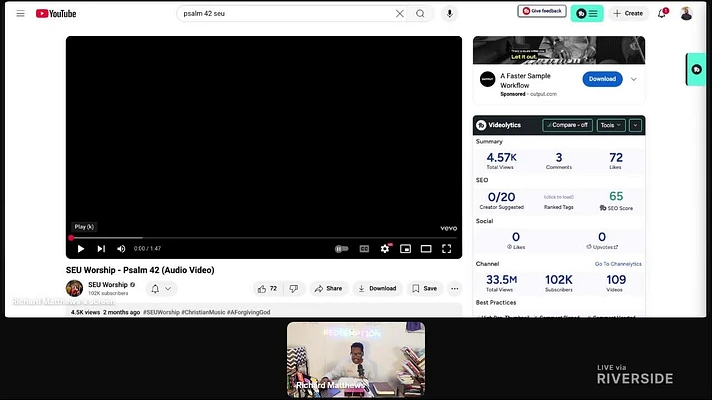This screenshot has height=400, width=712.
Task: Click the 3 Comments stat
Action: click(x=559, y=160)
